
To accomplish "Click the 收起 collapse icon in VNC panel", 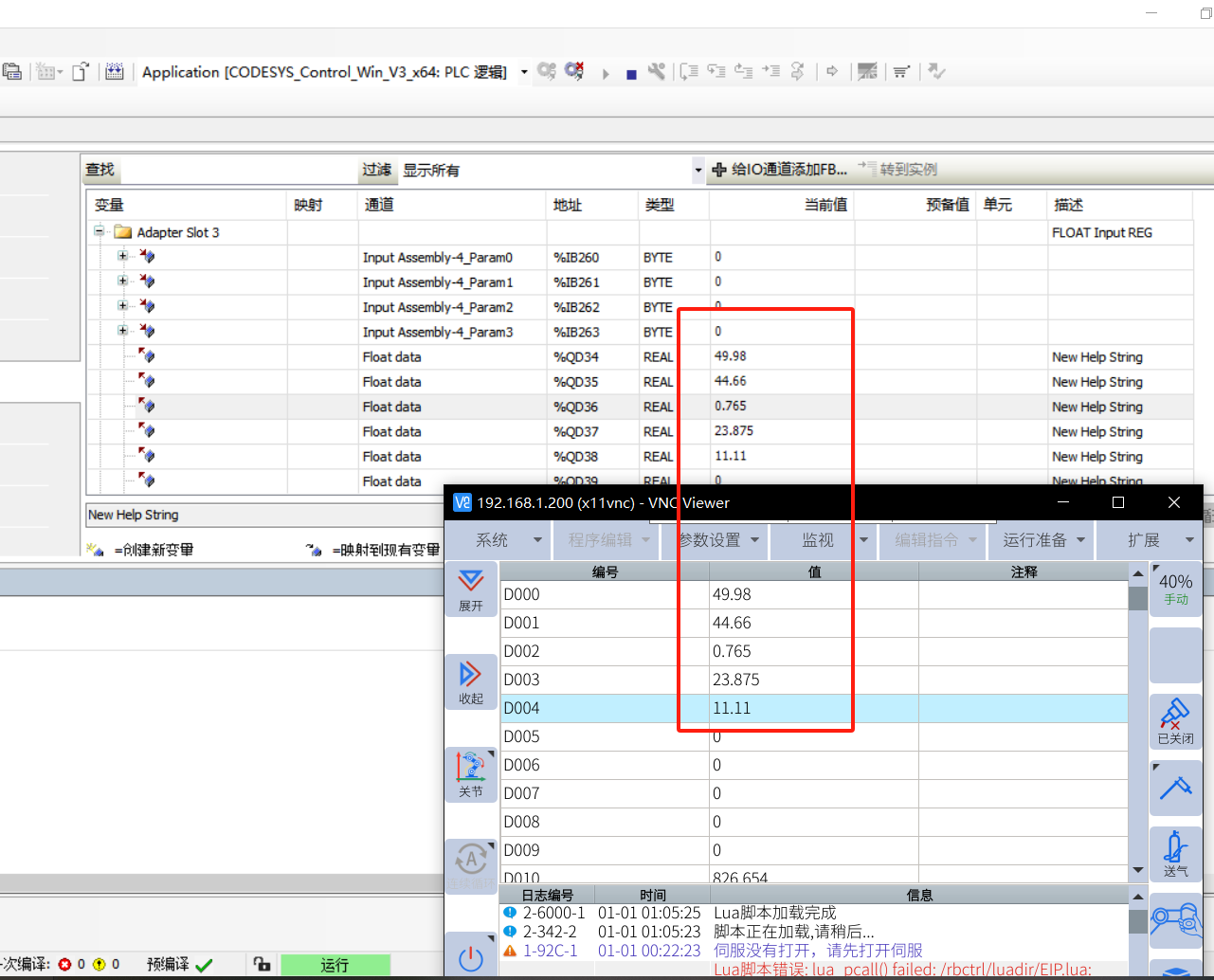I will click(x=471, y=681).
